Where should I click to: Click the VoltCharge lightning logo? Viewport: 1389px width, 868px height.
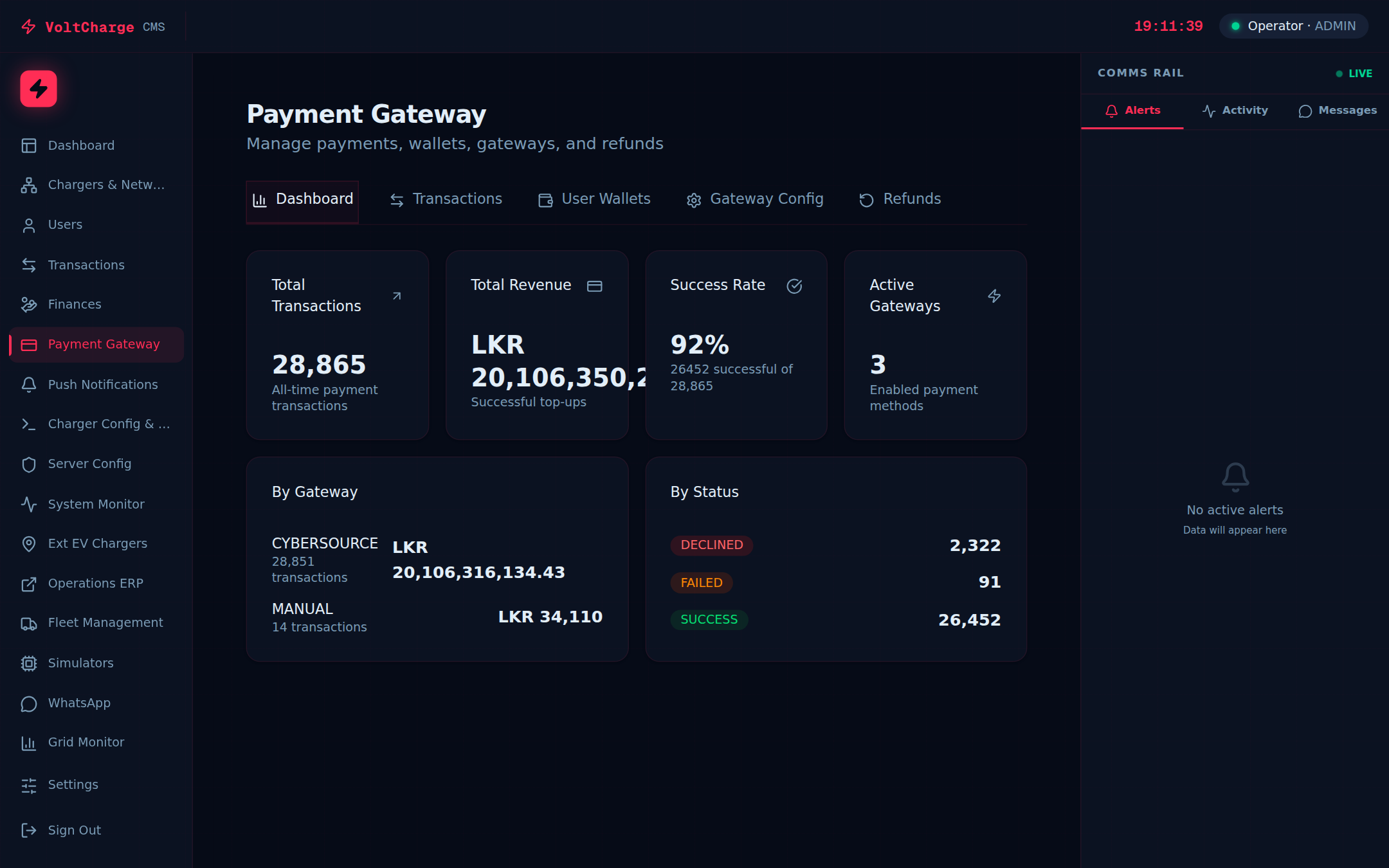pos(37,89)
